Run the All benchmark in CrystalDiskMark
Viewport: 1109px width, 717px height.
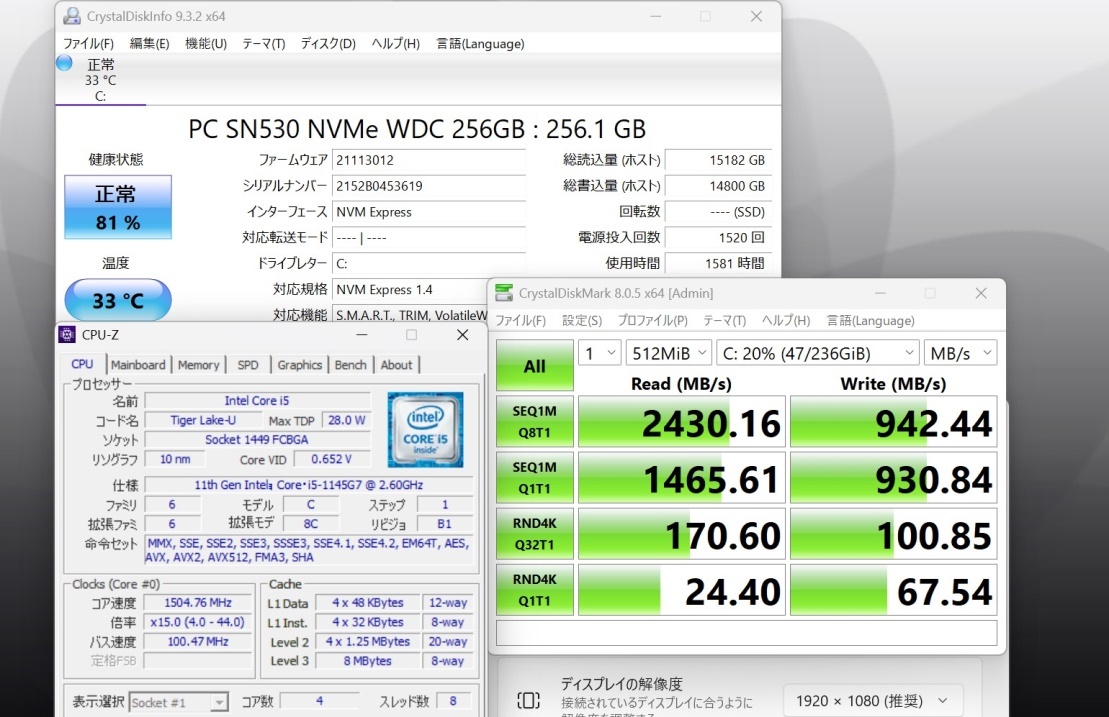point(535,366)
